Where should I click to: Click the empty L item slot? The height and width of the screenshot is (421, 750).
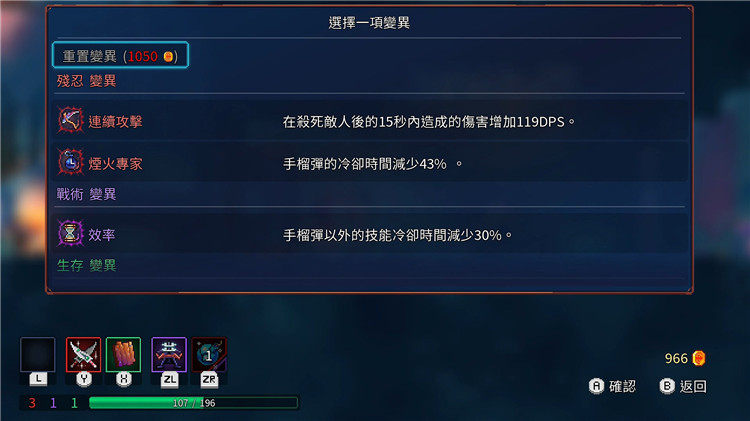pos(38,355)
